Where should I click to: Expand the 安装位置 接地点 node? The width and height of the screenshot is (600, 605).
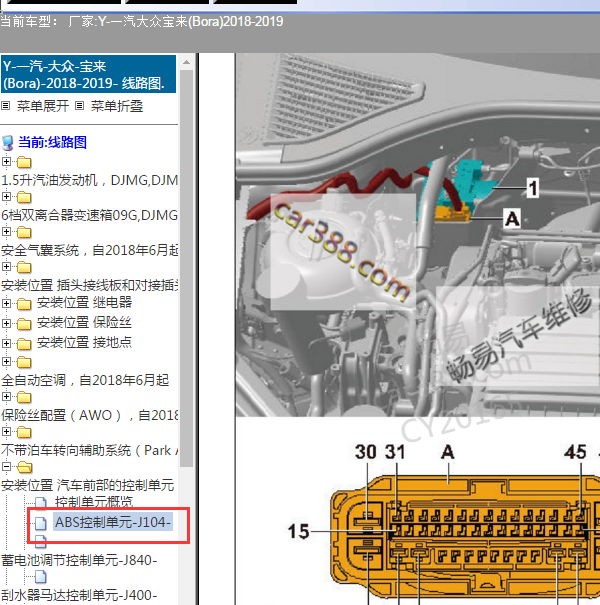pos(6,343)
